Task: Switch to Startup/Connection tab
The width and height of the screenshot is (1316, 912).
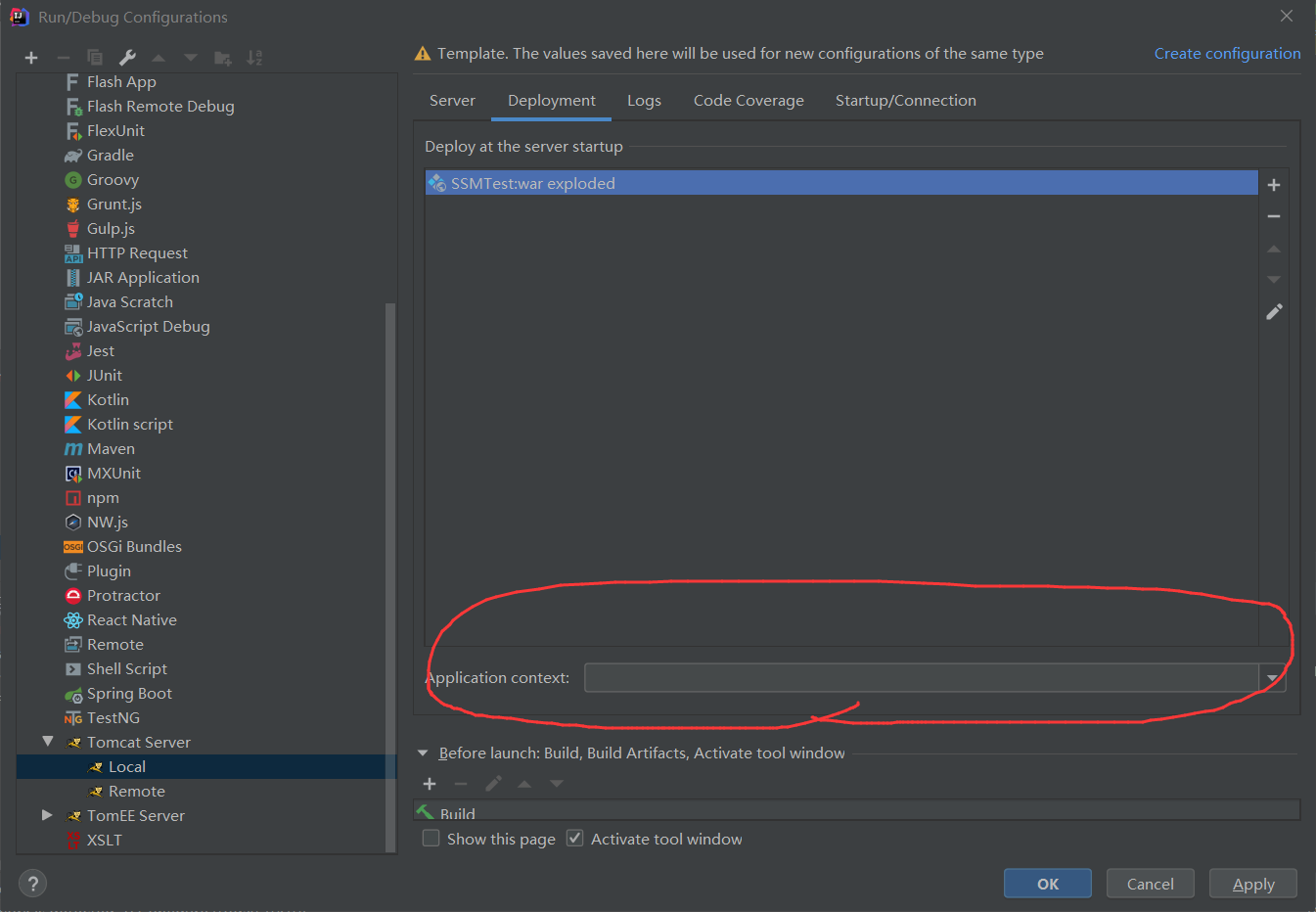Action: 906,101
